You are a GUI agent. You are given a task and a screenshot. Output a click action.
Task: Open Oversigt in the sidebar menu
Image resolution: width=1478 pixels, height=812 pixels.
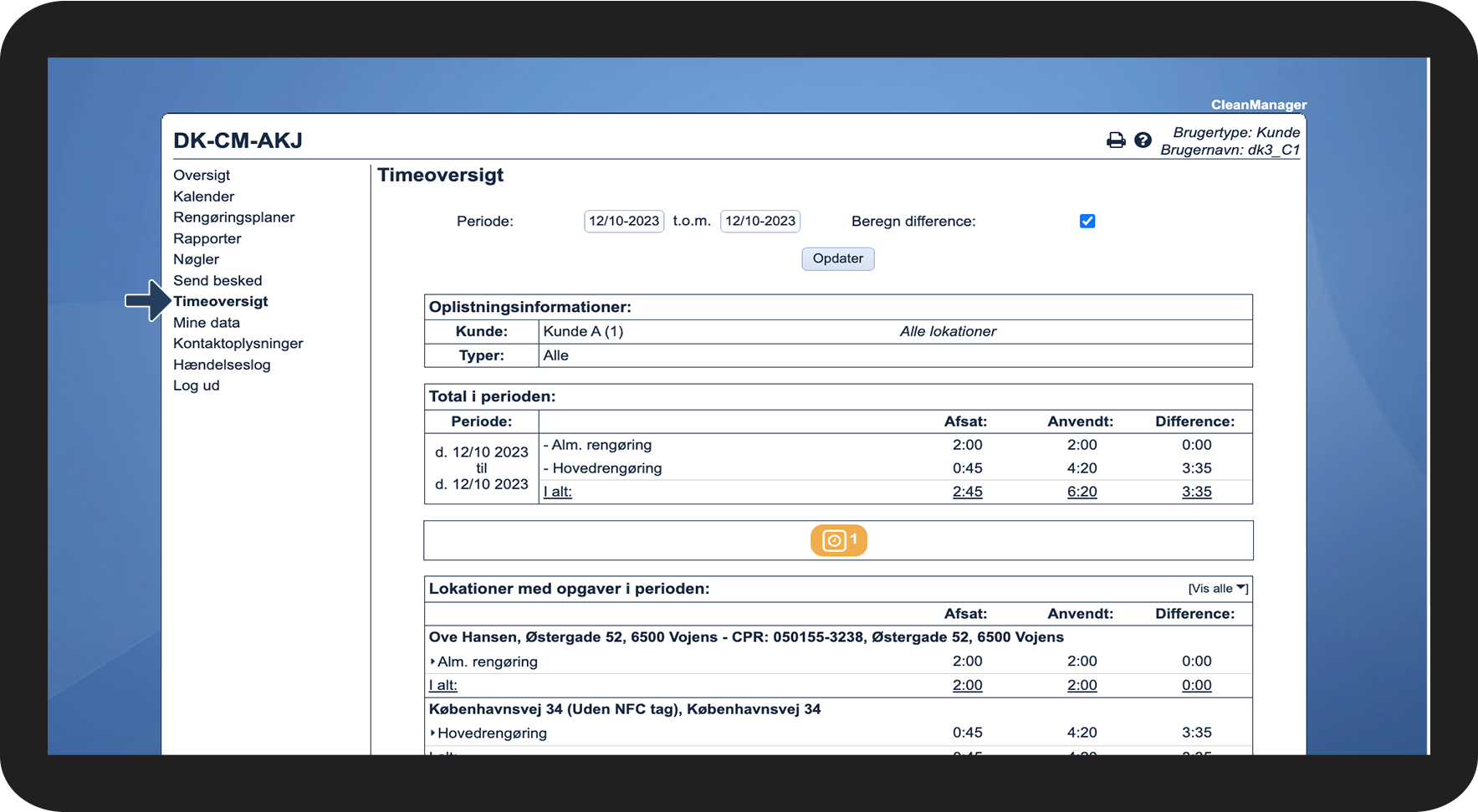coord(202,176)
